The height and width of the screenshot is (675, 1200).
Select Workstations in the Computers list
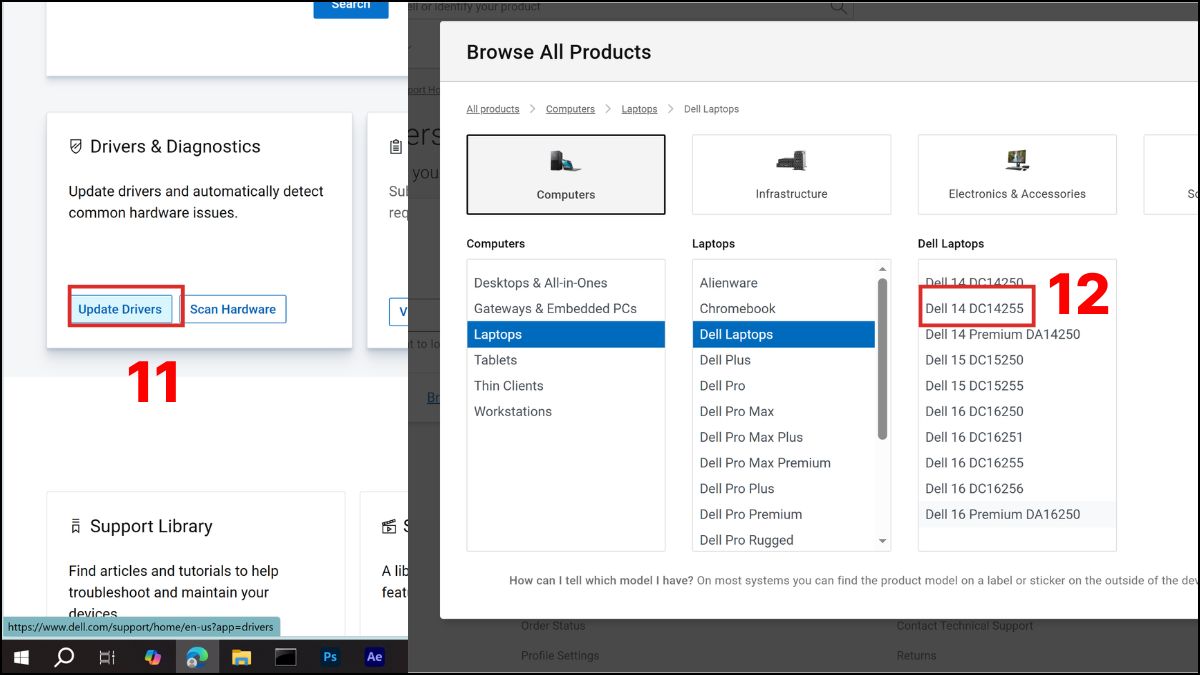click(x=513, y=411)
